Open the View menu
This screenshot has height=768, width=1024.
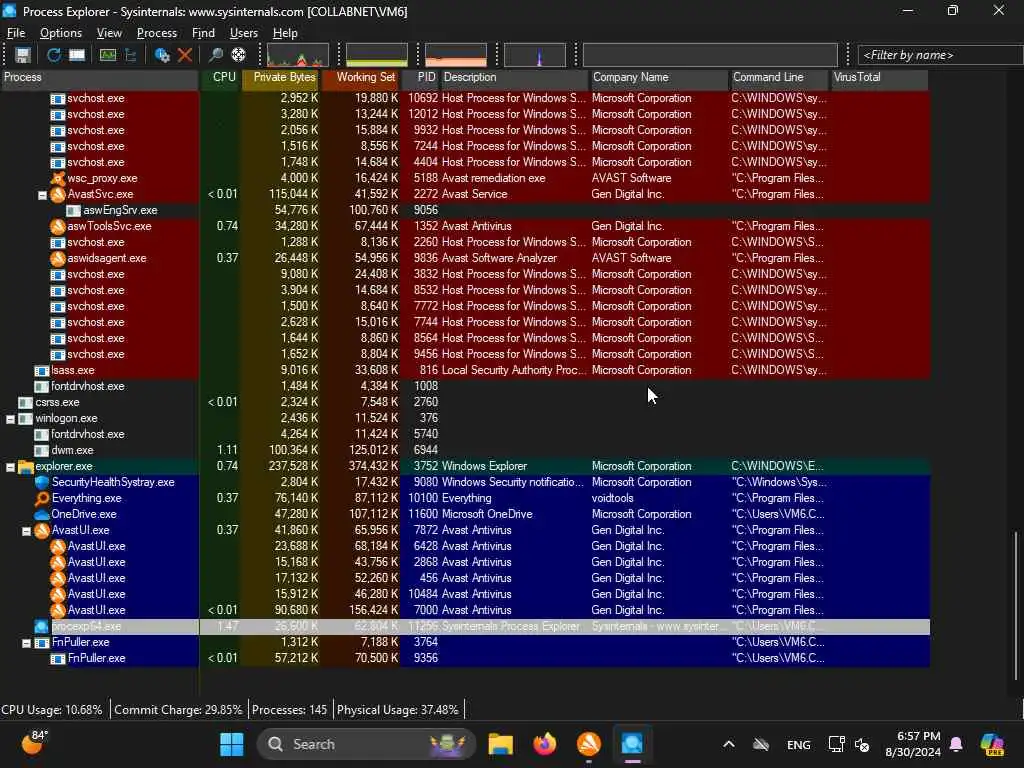109,33
